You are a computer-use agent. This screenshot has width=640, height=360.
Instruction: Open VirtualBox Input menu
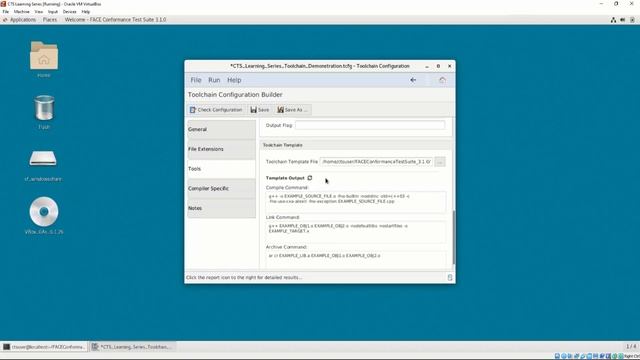pyautogui.click(x=53, y=12)
